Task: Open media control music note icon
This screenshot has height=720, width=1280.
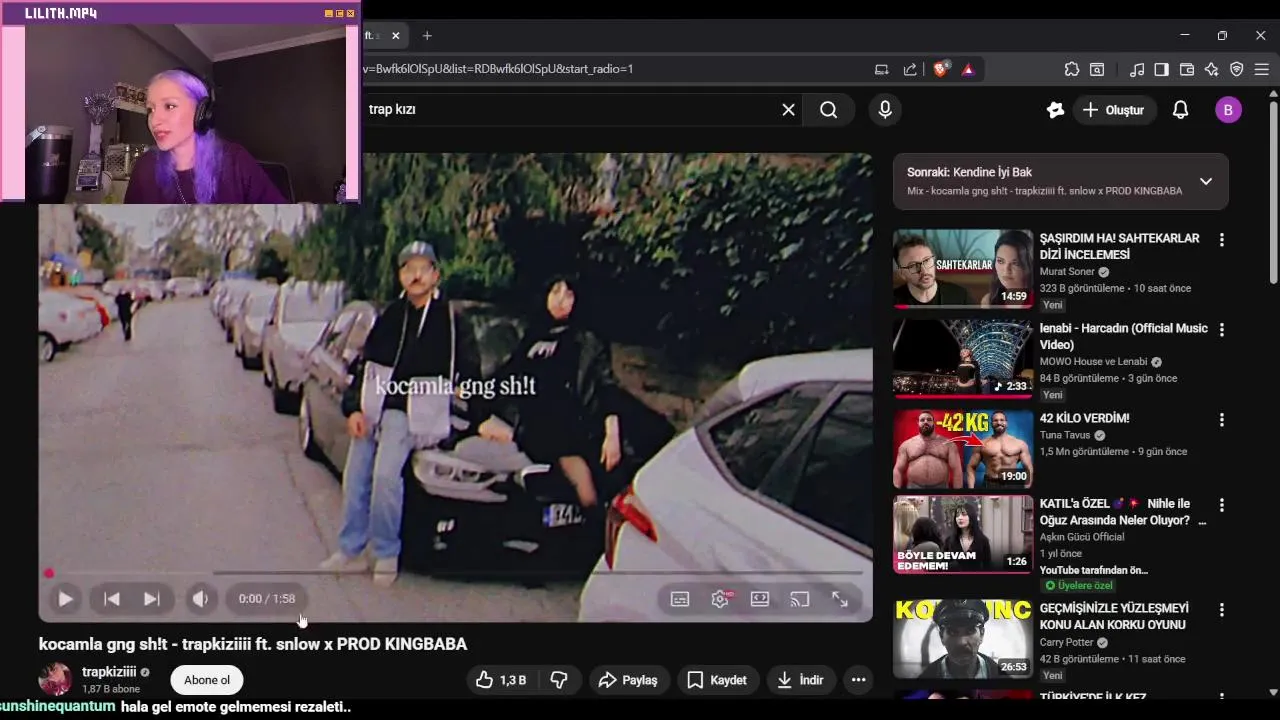Action: (x=1137, y=69)
